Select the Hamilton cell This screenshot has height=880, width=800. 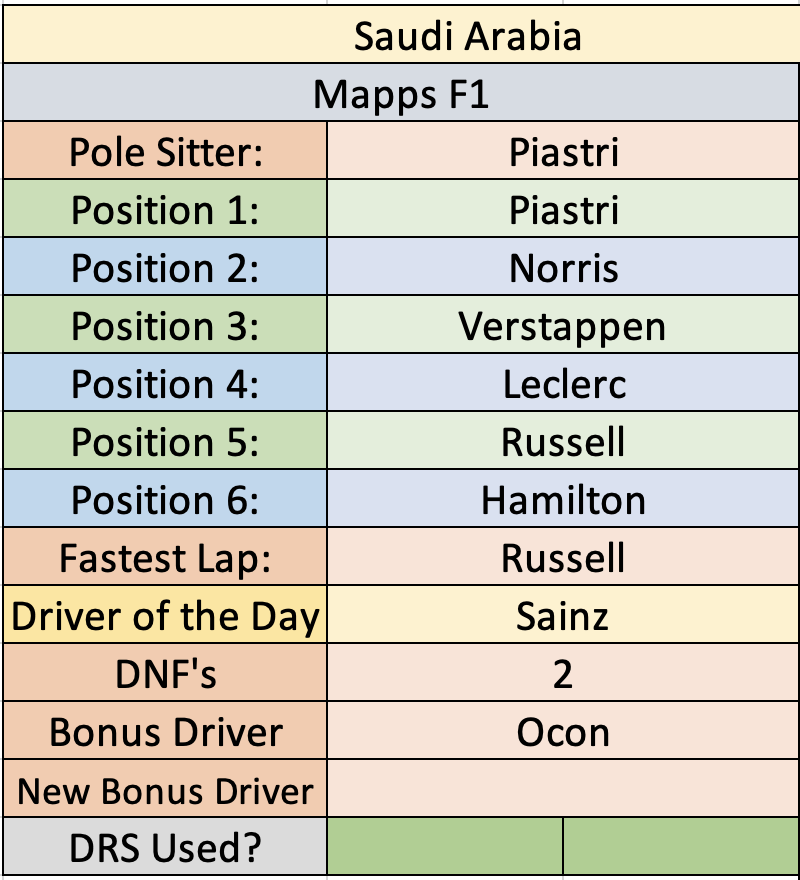click(x=564, y=498)
